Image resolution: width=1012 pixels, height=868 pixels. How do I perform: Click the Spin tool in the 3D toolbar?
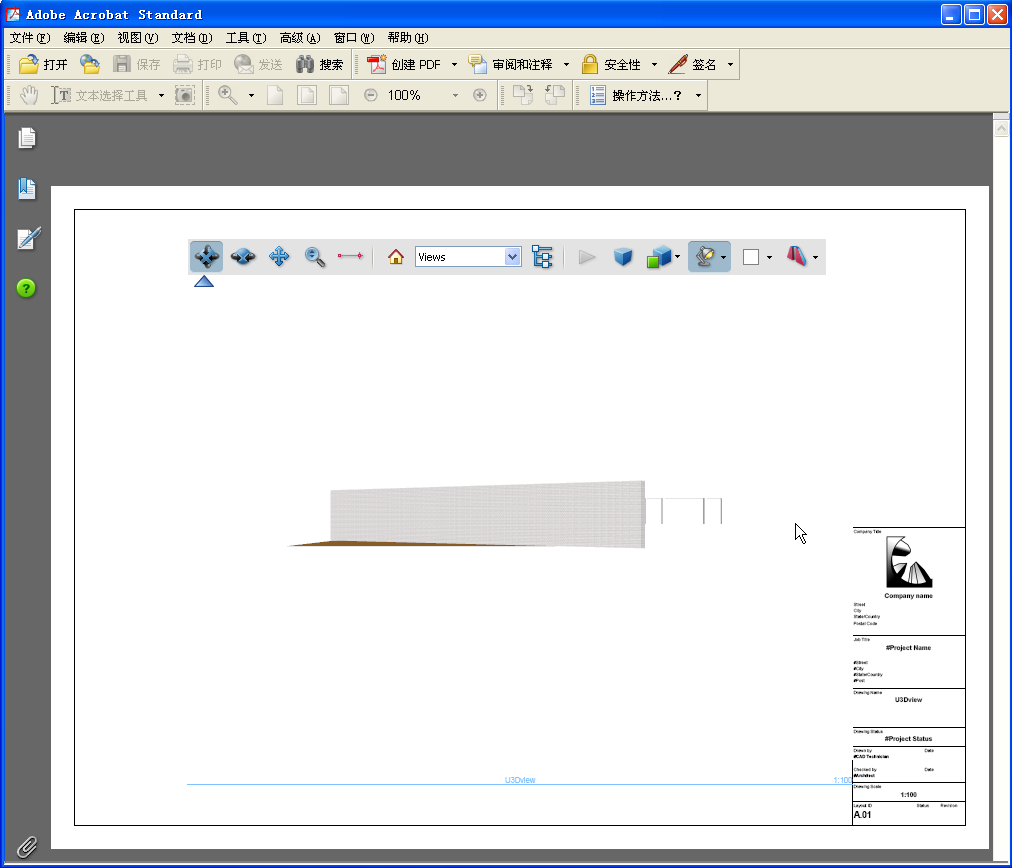click(242, 256)
